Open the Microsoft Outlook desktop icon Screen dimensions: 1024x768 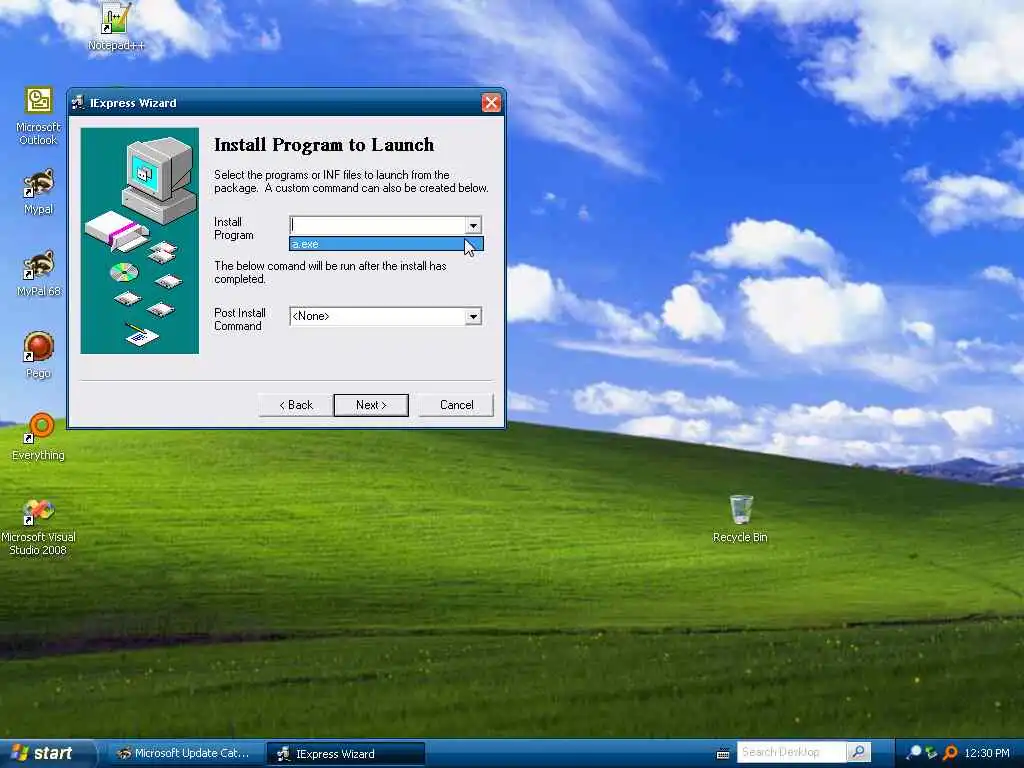click(x=39, y=116)
